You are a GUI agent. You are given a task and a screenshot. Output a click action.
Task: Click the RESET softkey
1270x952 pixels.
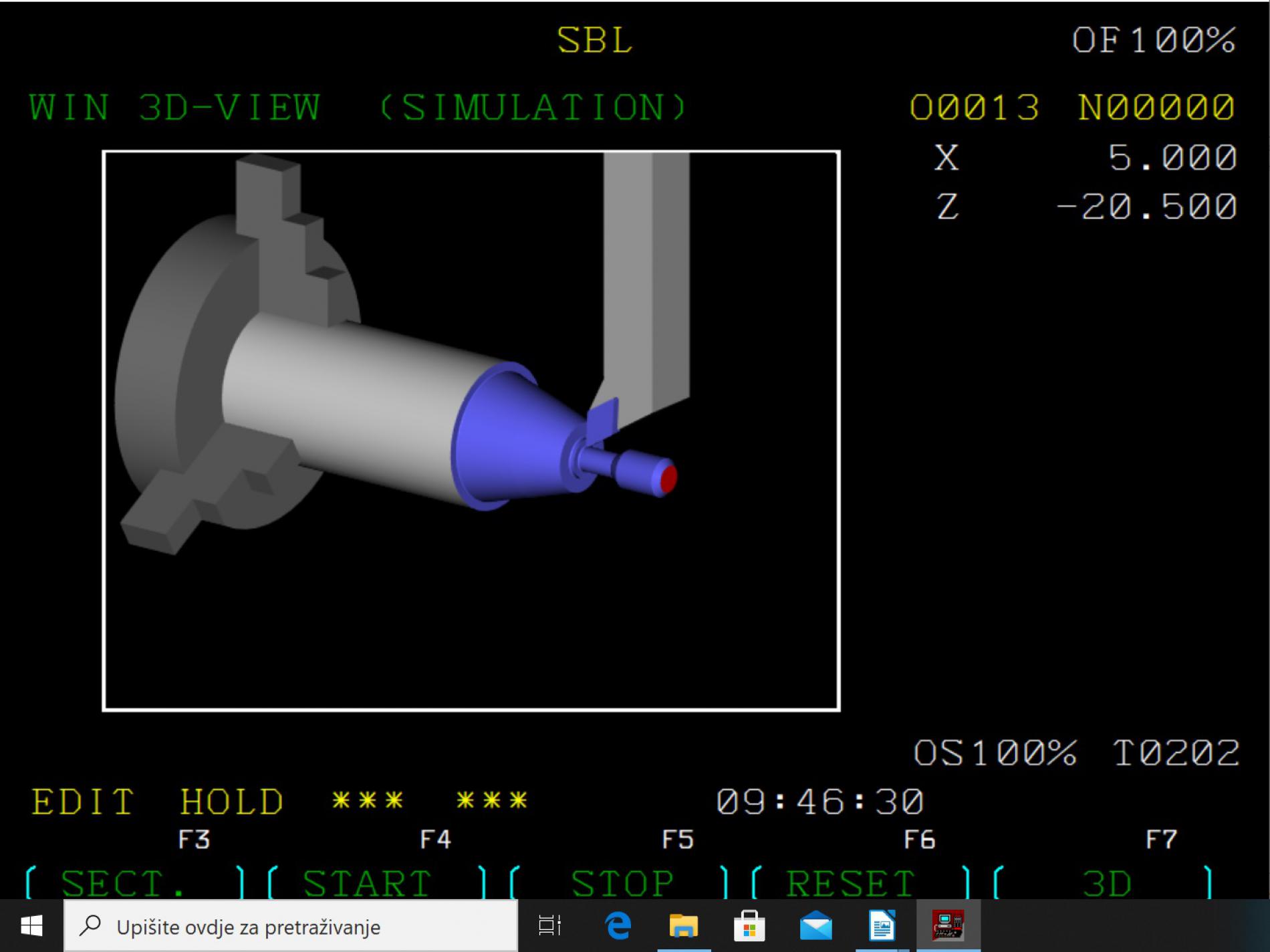(850, 883)
